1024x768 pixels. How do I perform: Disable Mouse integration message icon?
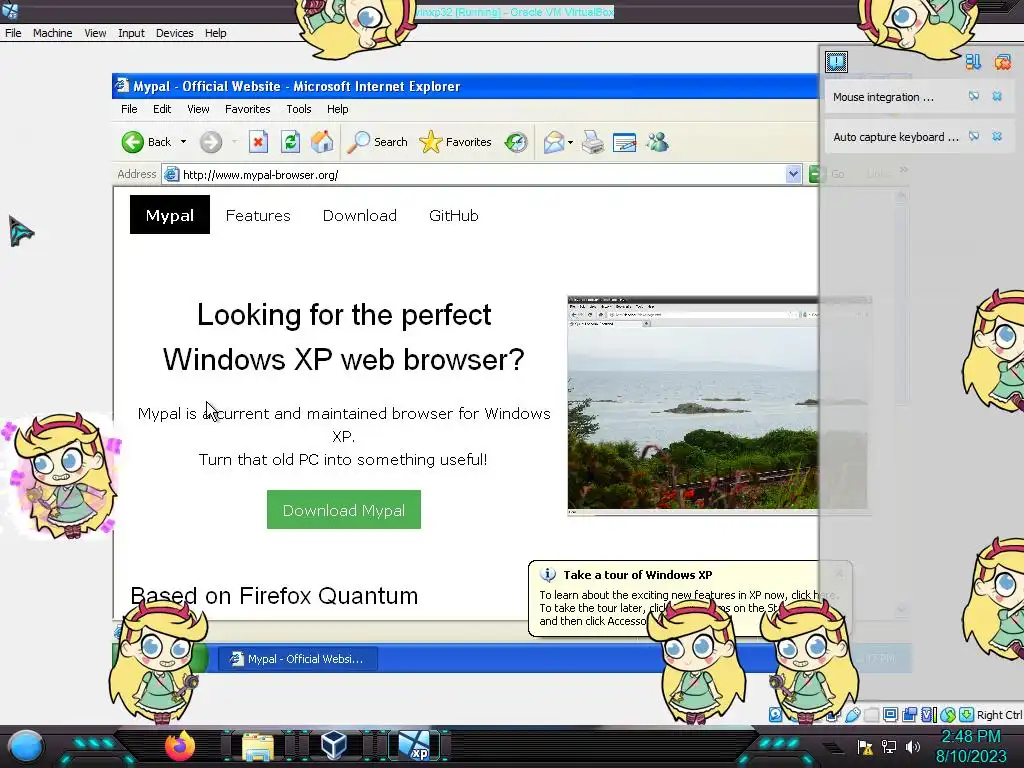[x=974, y=97]
